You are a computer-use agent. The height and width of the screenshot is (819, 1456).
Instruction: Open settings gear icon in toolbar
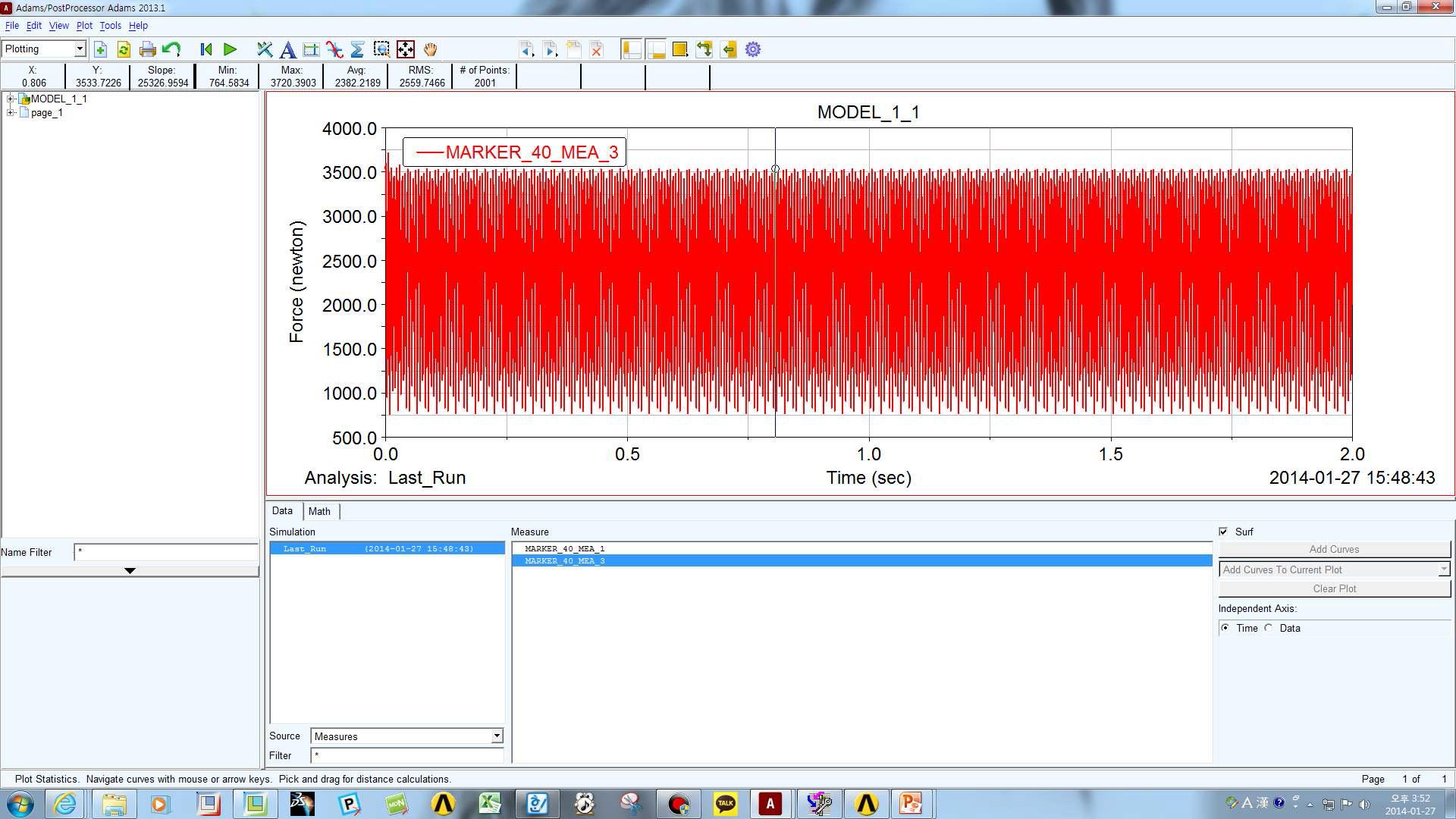tap(753, 50)
